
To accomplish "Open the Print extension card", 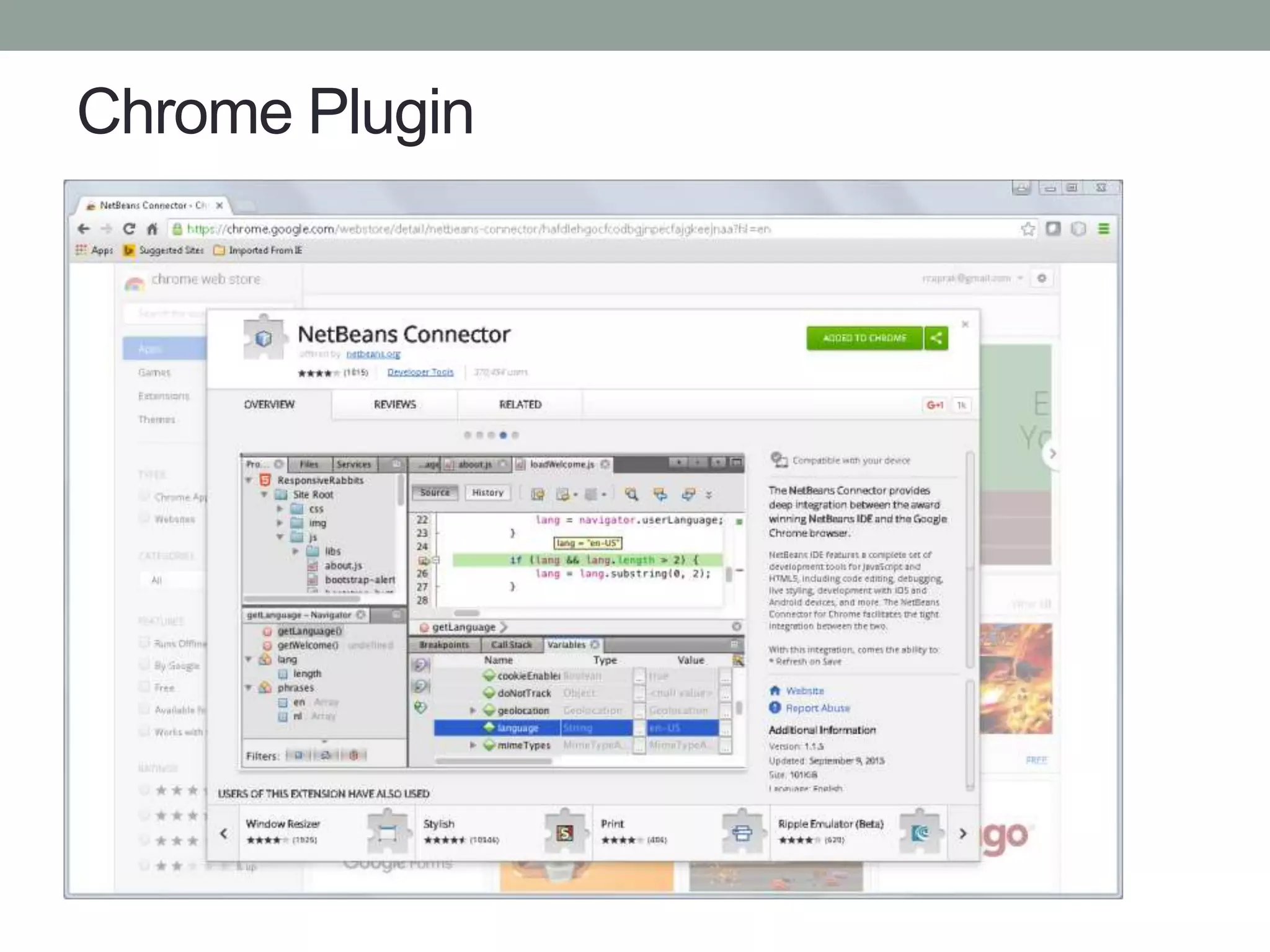I will point(682,832).
